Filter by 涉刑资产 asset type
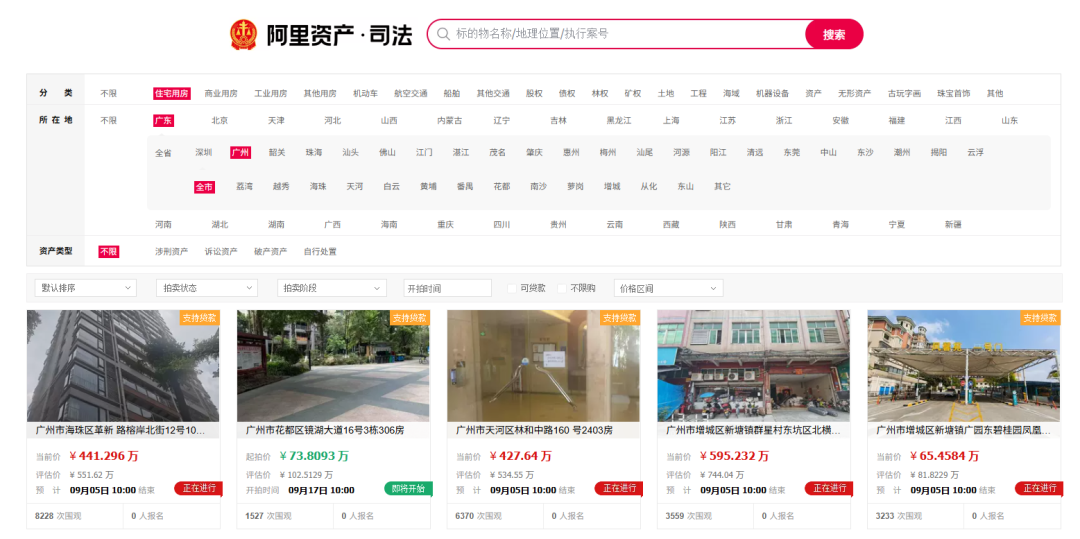Image resolution: width=1080 pixels, height=539 pixels. pos(172,252)
